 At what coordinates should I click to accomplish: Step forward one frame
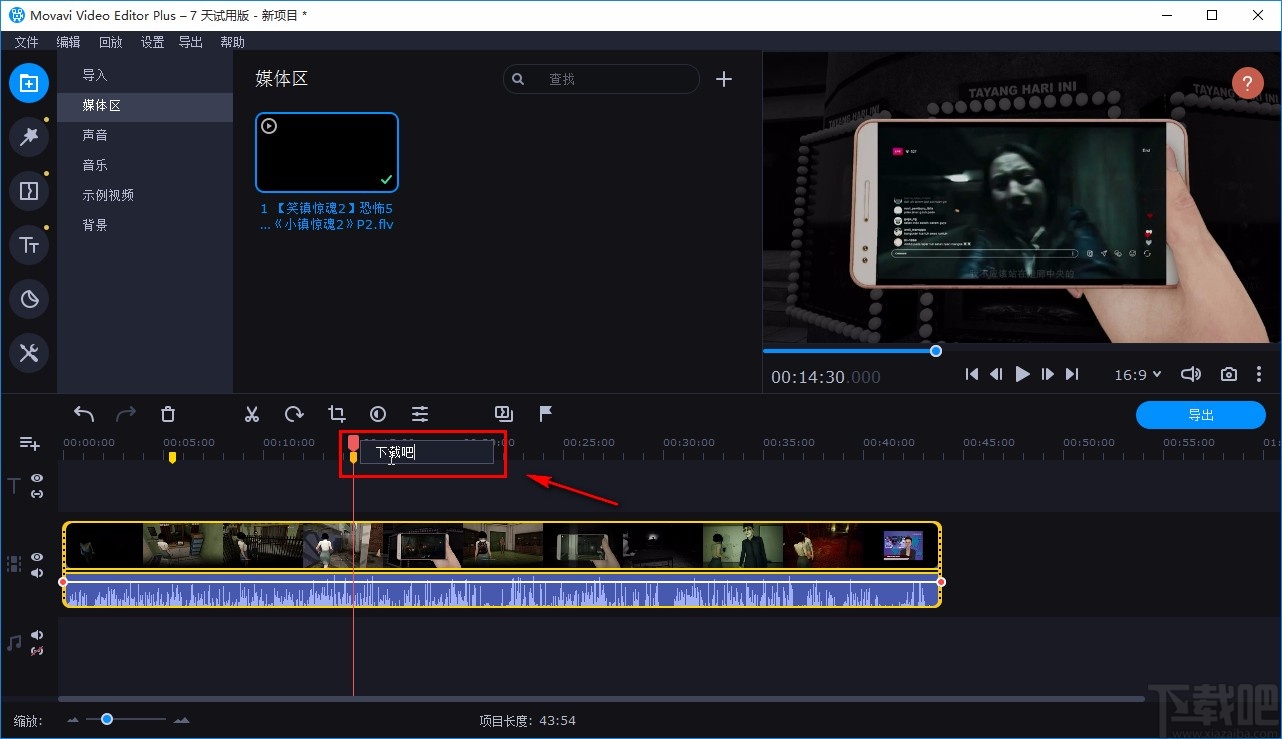1047,374
